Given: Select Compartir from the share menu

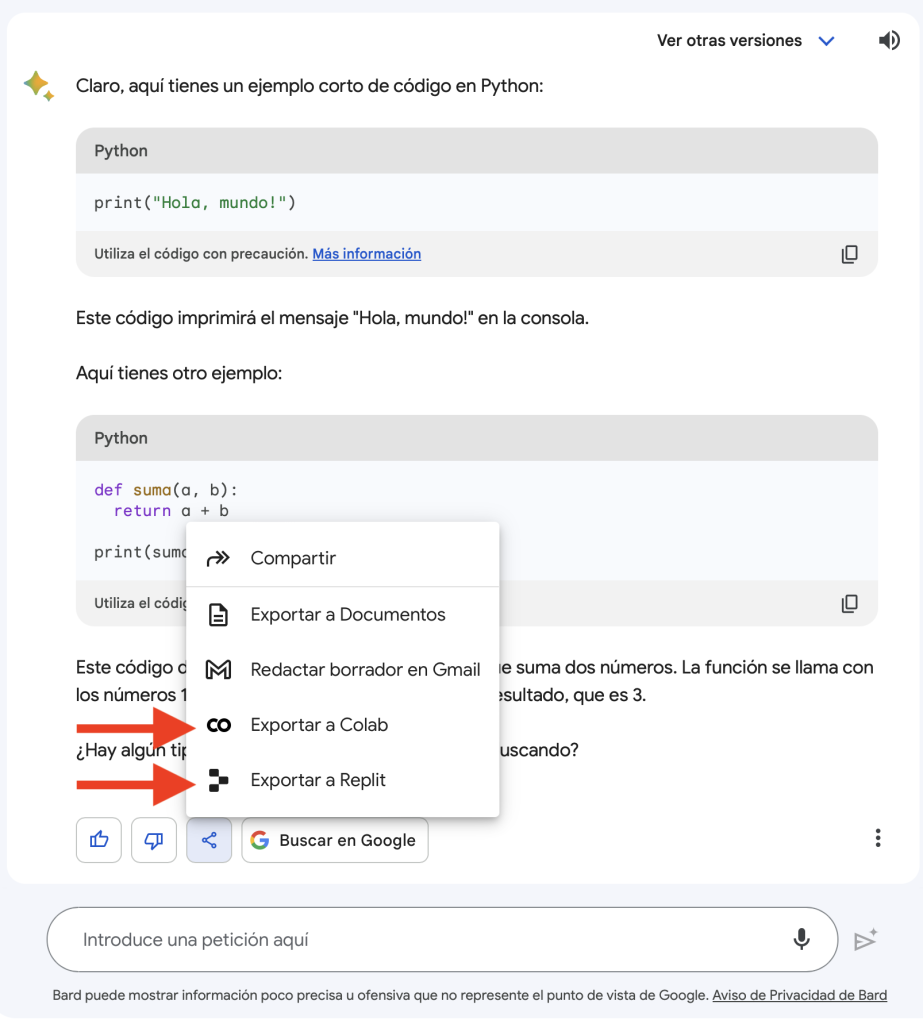Looking at the screenshot, I should pyautogui.click(x=293, y=558).
